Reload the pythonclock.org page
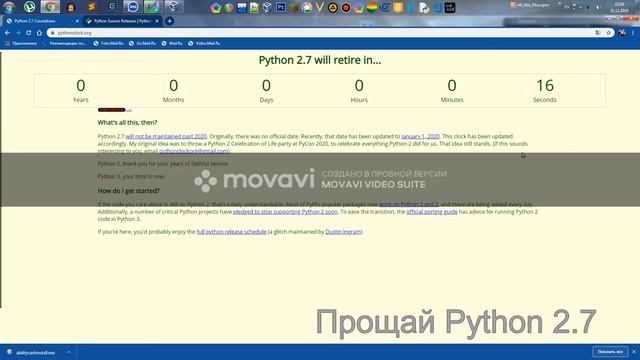Viewport: 640px width, 360px height. (29, 33)
